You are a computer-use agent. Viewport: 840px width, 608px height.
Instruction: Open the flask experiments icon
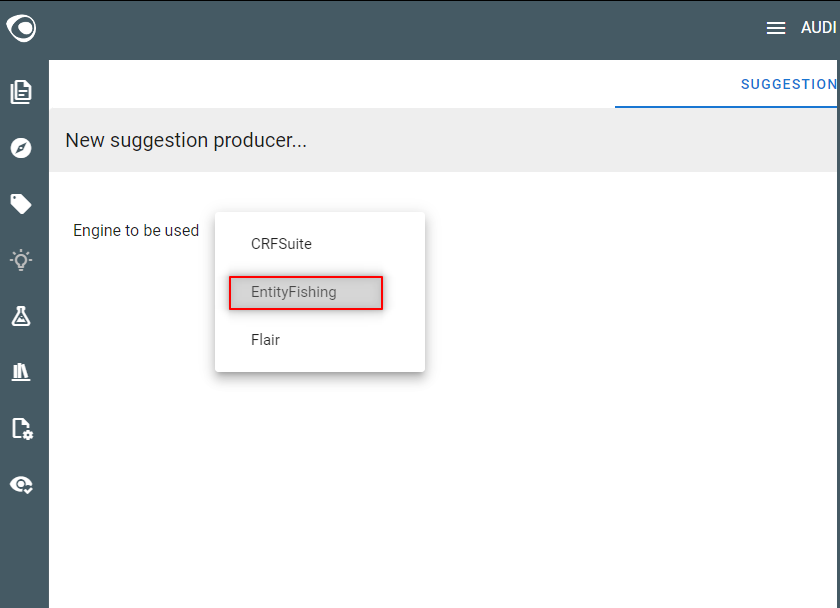pos(21,316)
